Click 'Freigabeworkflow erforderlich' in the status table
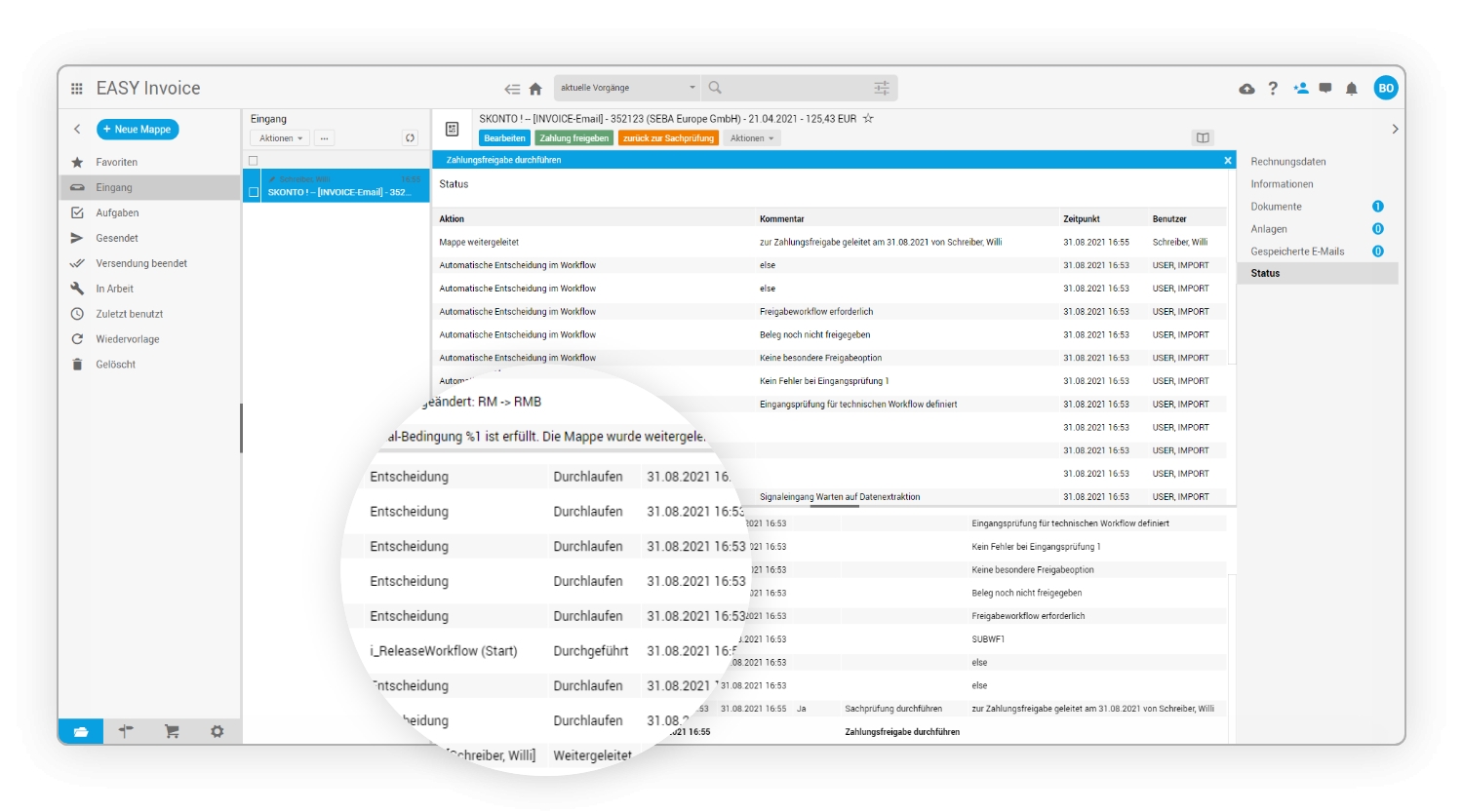The height and width of the screenshot is (812, 1463). pos(816,312)
